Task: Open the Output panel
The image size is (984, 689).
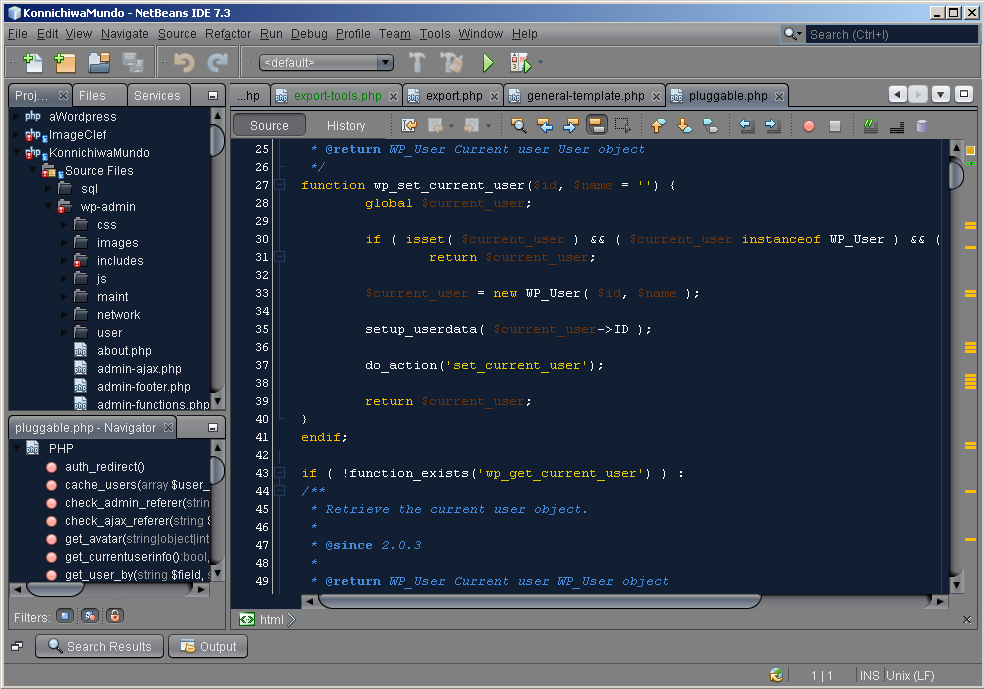Action: [208, 646]
